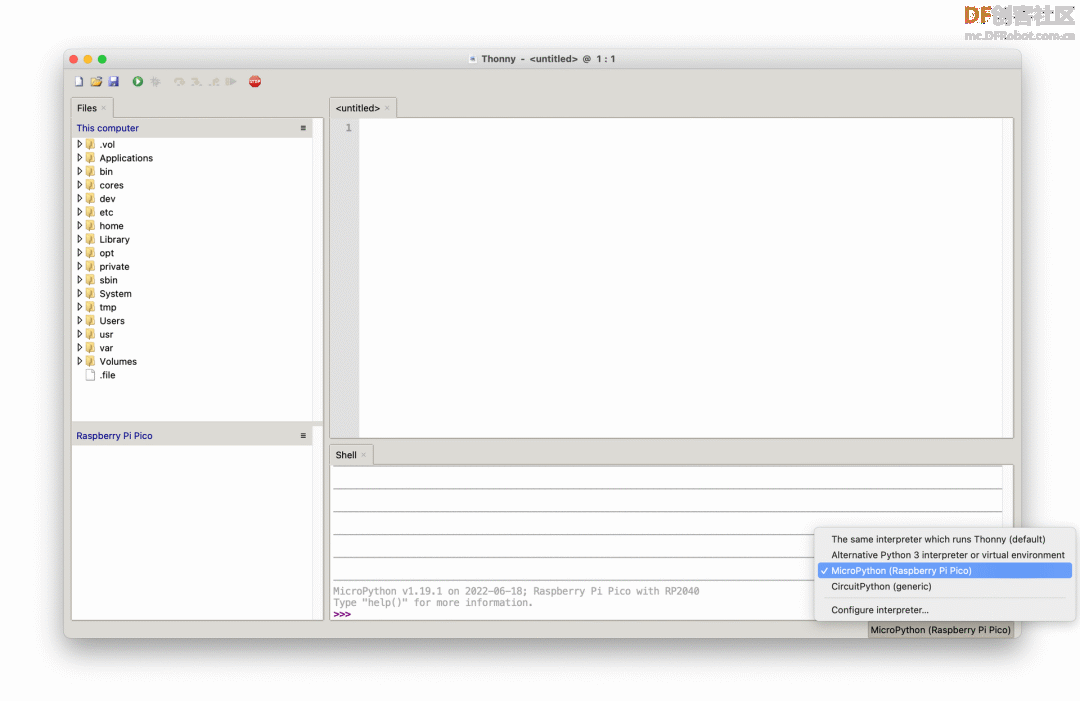1080x701 pixels.
Task: Create a new file via toolbar
Action: click(x=79, y=81)
